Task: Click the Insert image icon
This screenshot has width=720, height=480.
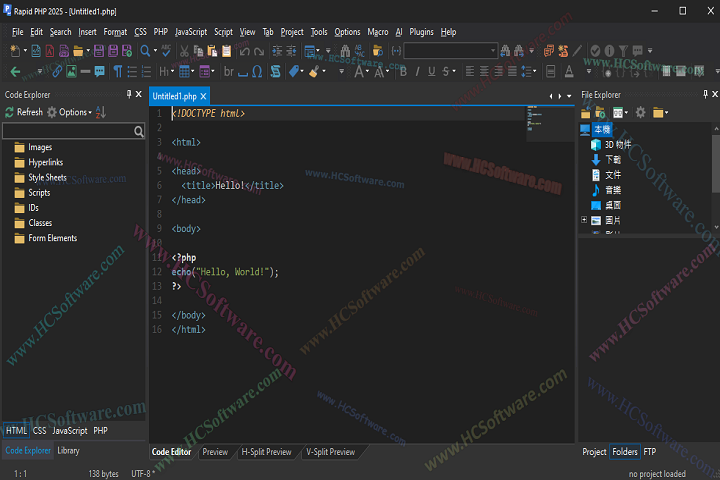Action: (x=71, y=72)
